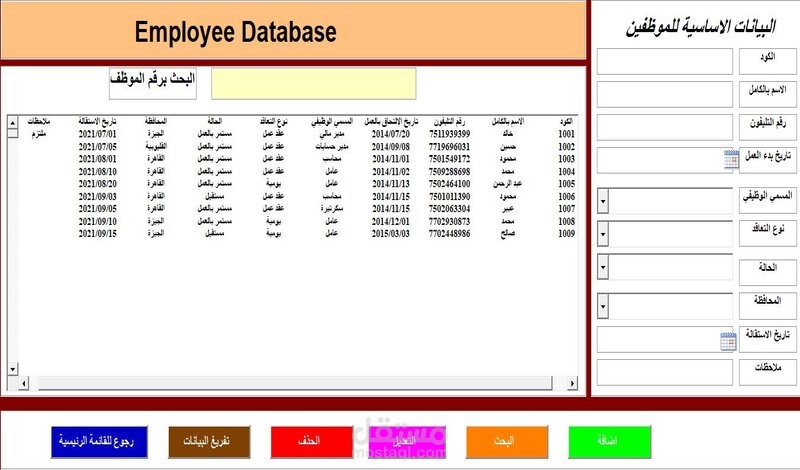Click phone number 7509288698

pyautogui.click(x=449, y=171)
